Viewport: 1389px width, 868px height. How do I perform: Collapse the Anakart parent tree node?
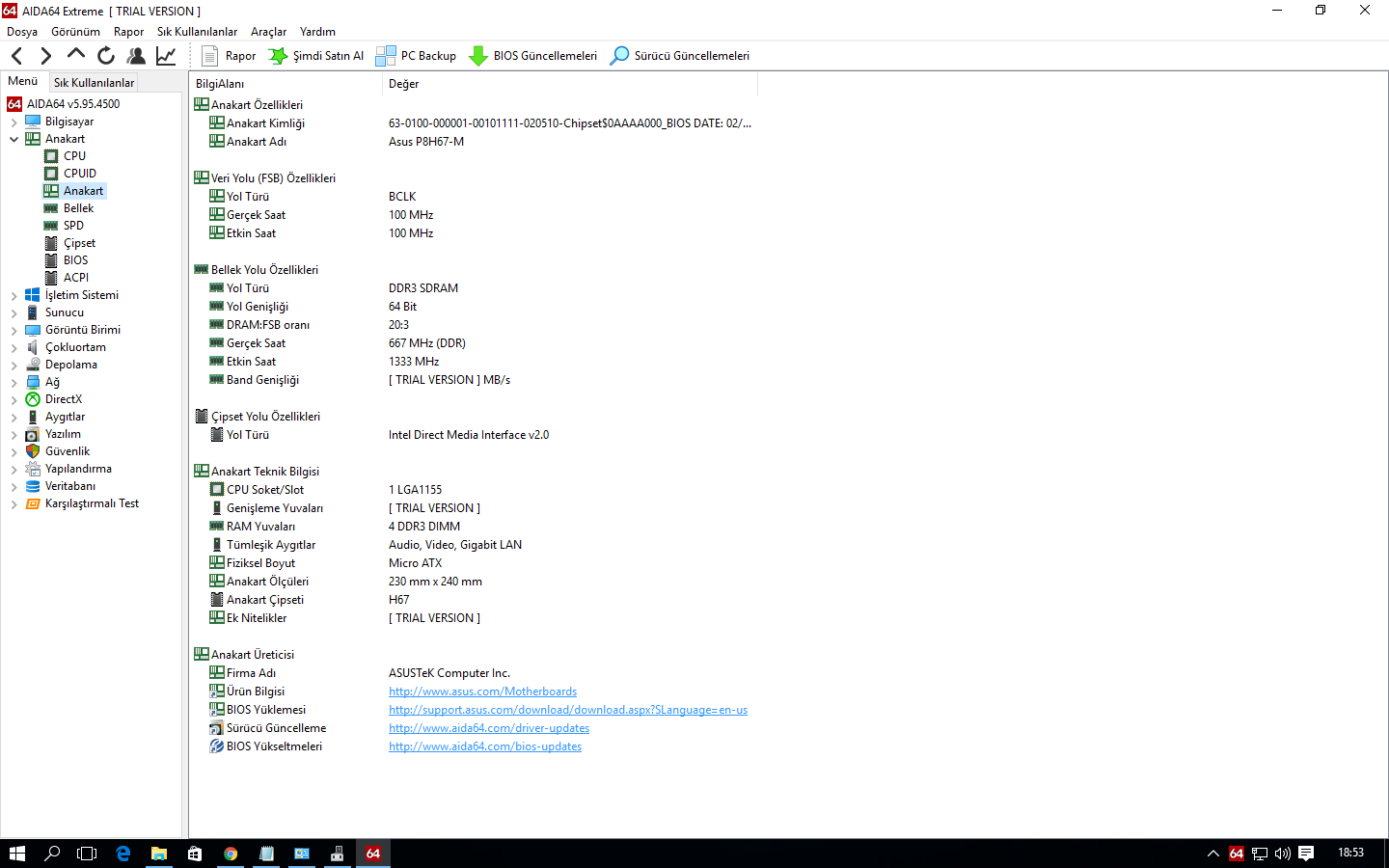pyautogui.click(x=14, y=140)
